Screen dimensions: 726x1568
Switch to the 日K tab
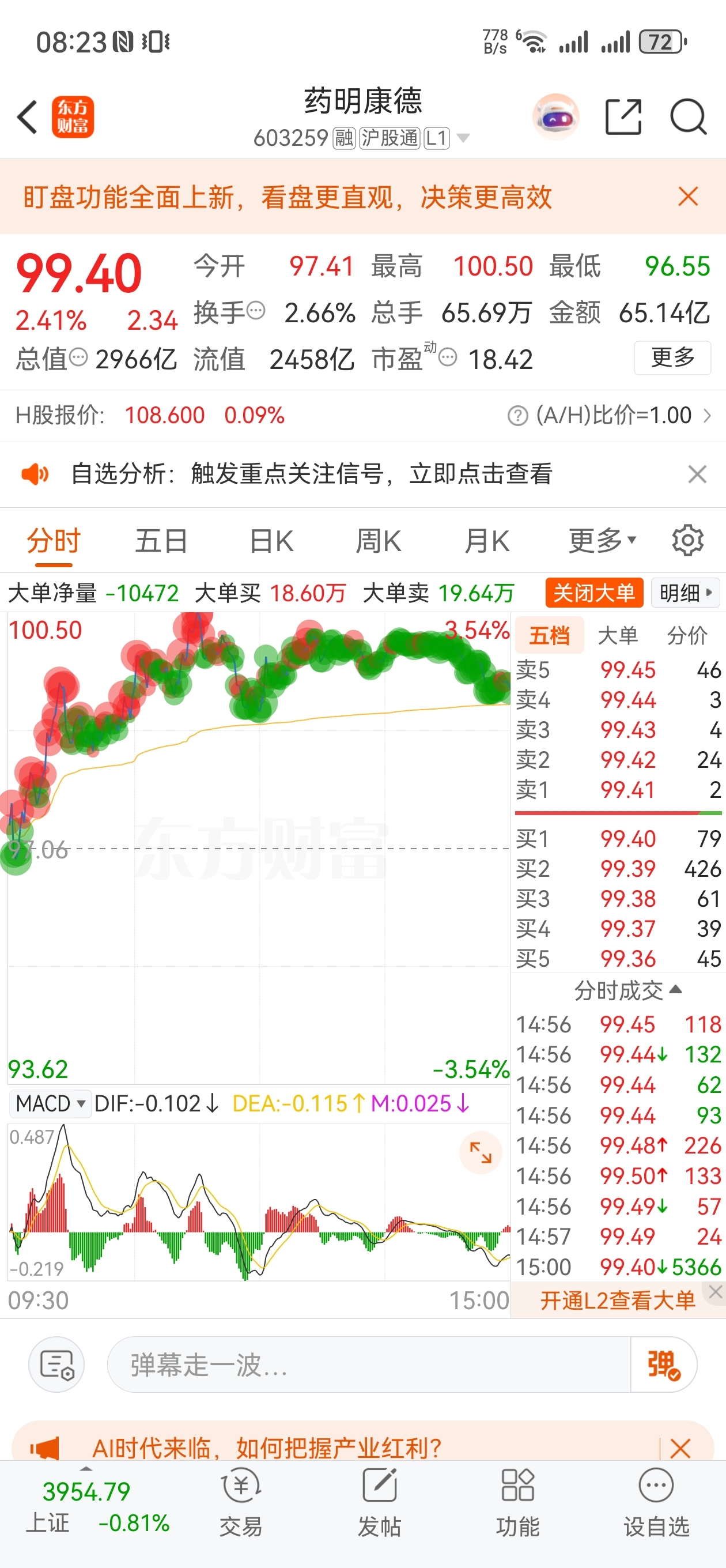tap(271, 541)
